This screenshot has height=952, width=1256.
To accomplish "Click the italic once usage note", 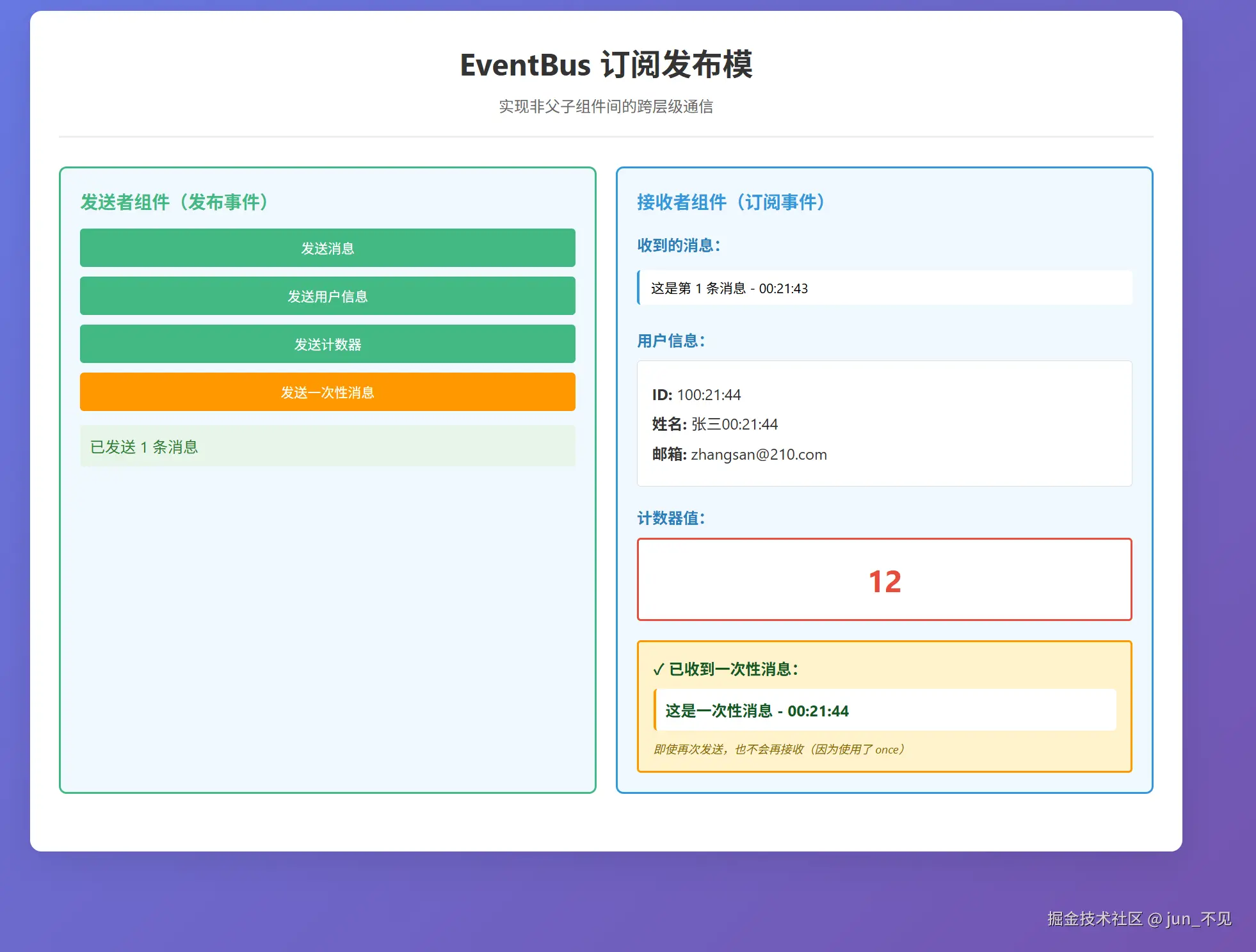I will point(778,749).
